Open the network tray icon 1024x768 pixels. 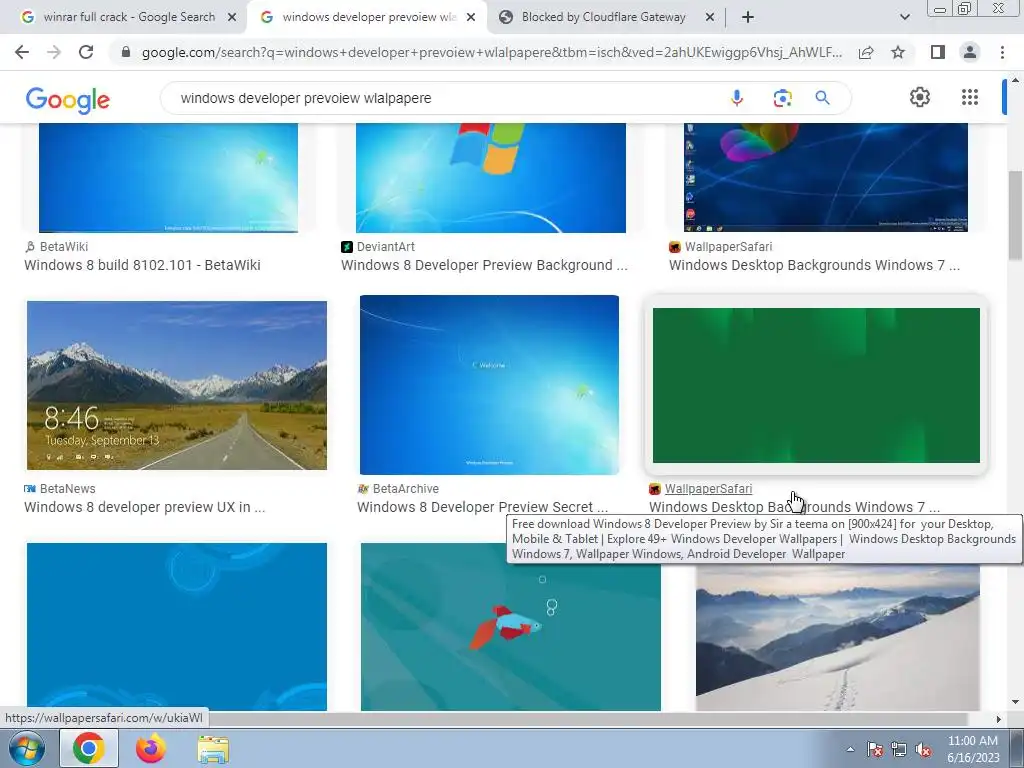899,750
